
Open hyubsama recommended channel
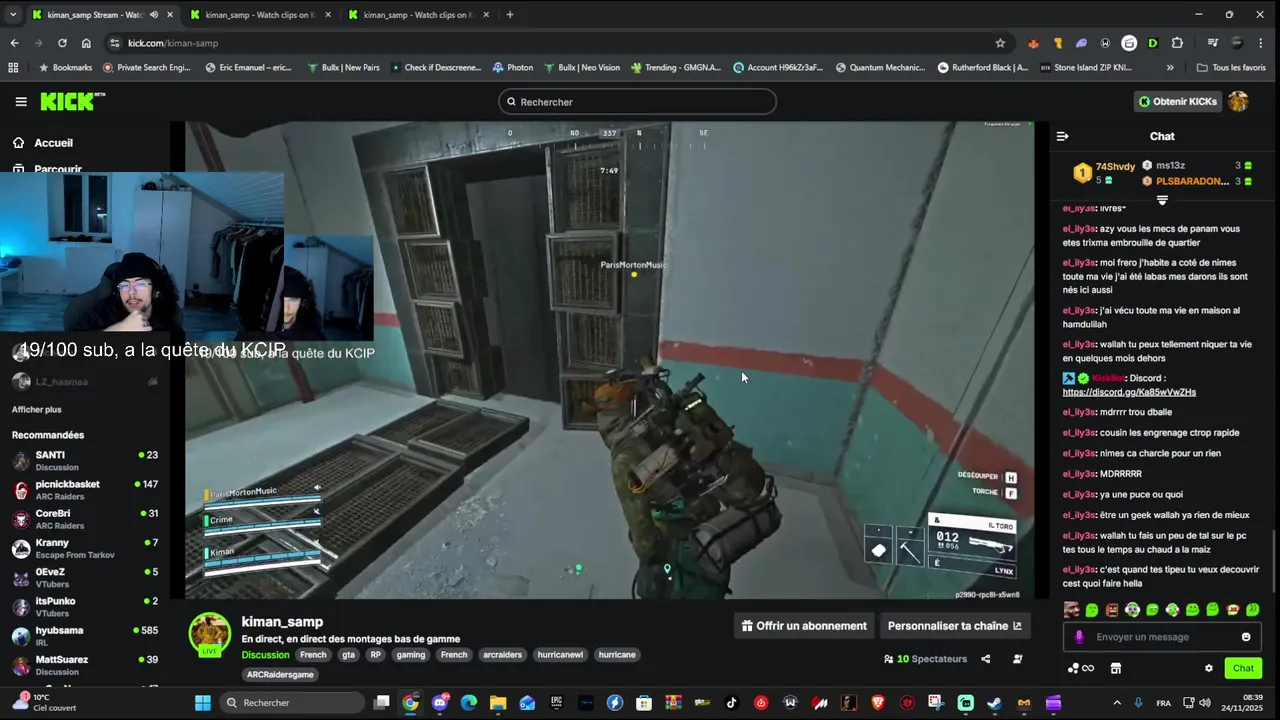pyautogui.click(x=84, y=636)
